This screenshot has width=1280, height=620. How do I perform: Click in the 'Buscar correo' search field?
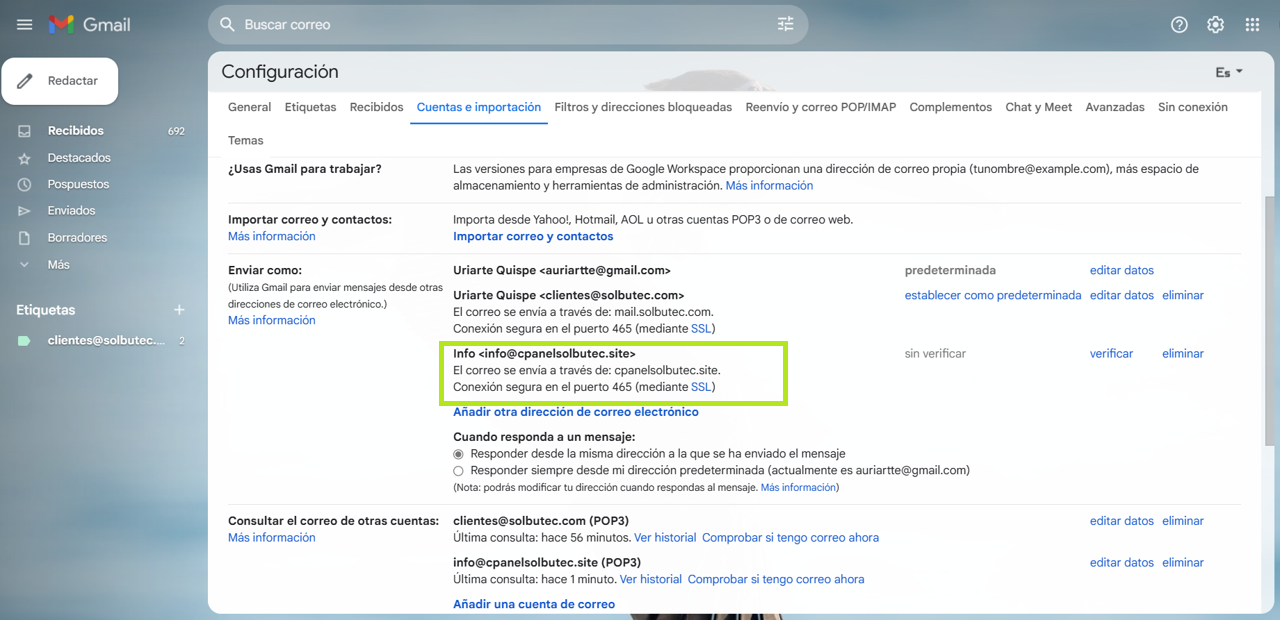click(x=500, y=24)
